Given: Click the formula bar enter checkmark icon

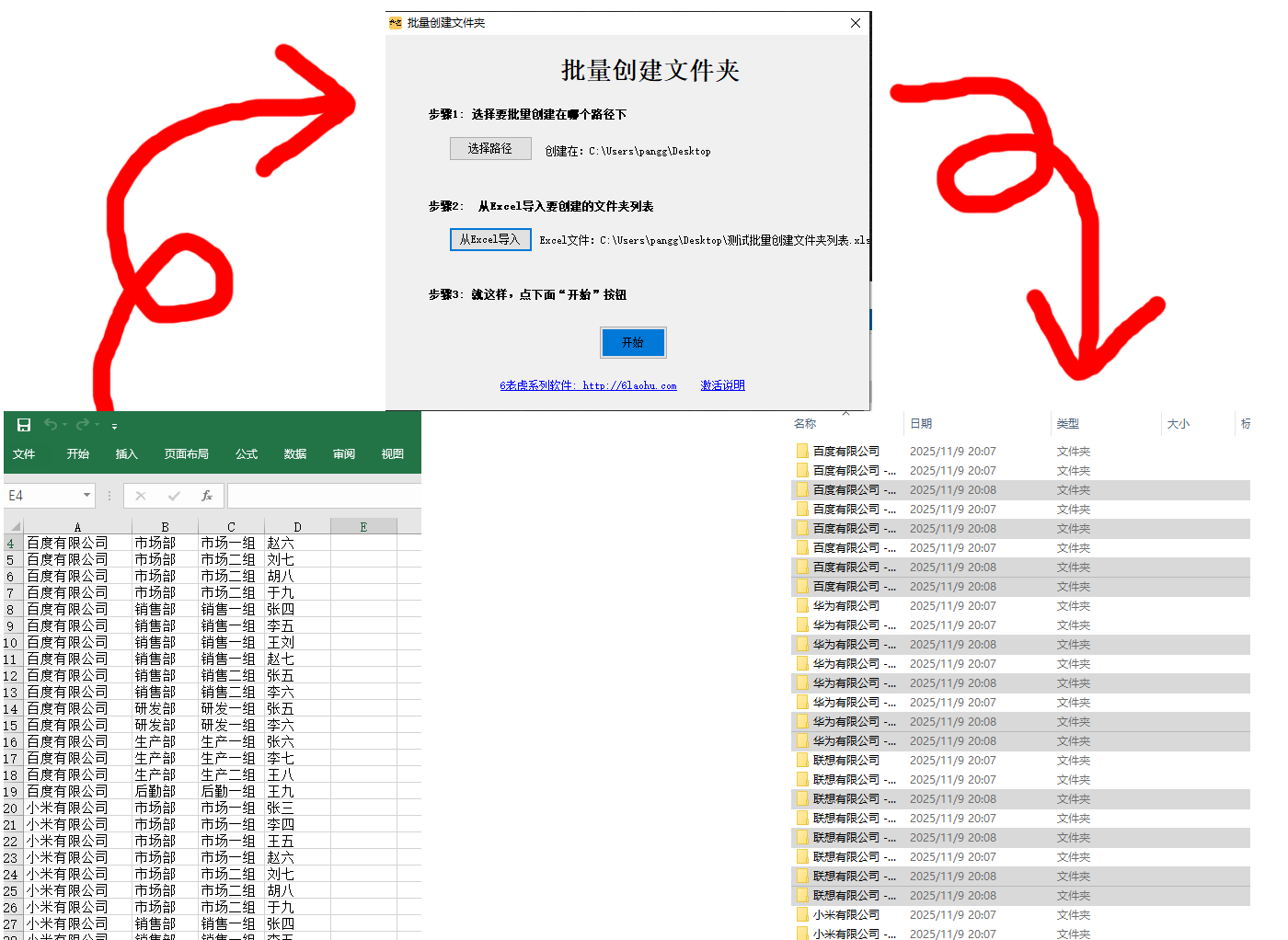Looking at the screenshot, I should pos(174,496).
